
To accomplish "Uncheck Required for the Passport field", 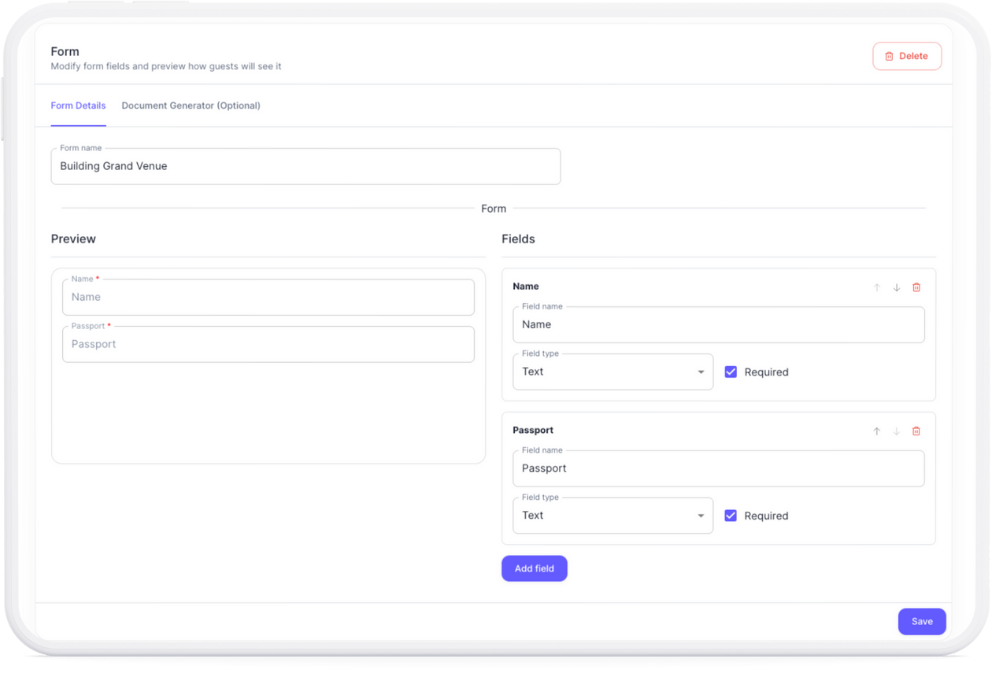I will click(x=730, y=515).
